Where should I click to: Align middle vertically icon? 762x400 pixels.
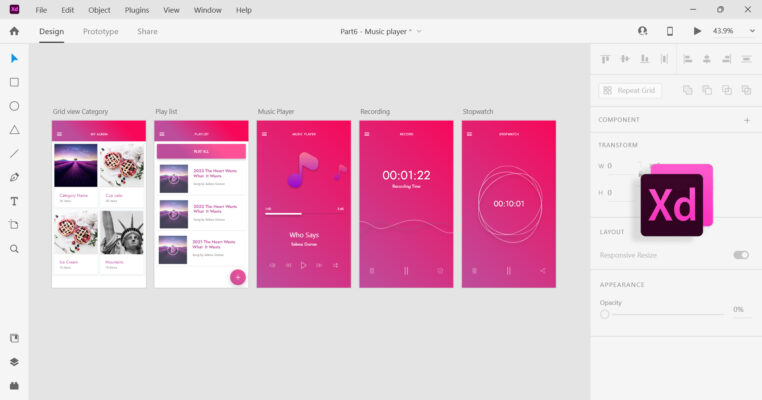pos(625,59)
